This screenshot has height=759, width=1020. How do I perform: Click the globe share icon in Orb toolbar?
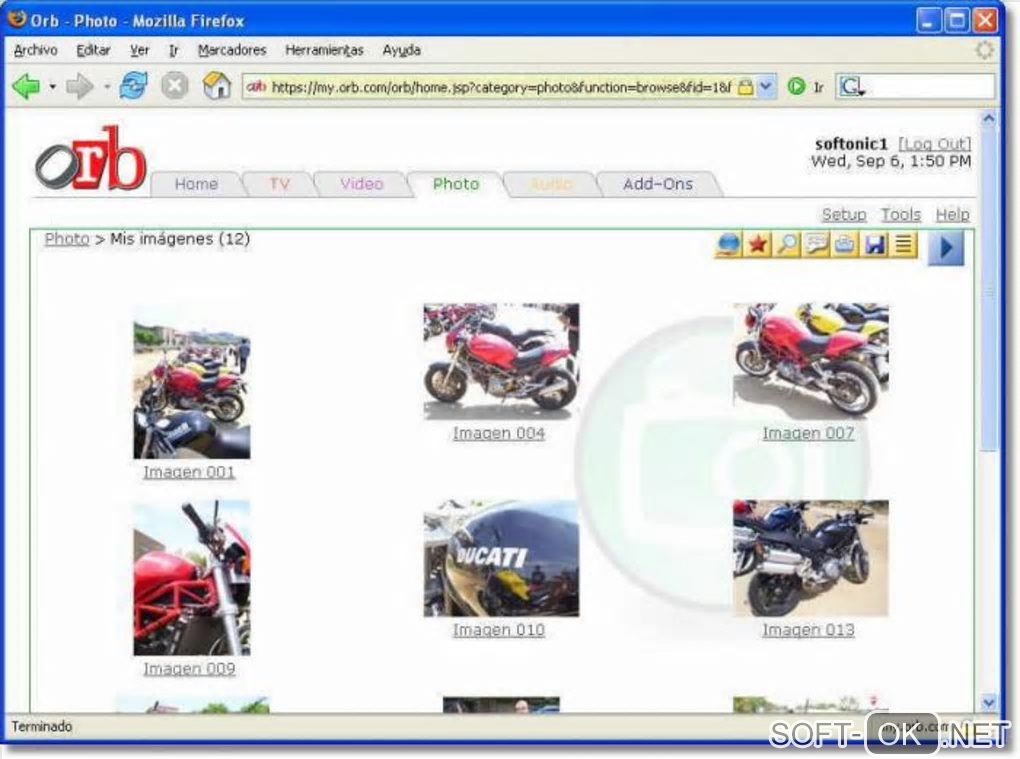point(728,245)
